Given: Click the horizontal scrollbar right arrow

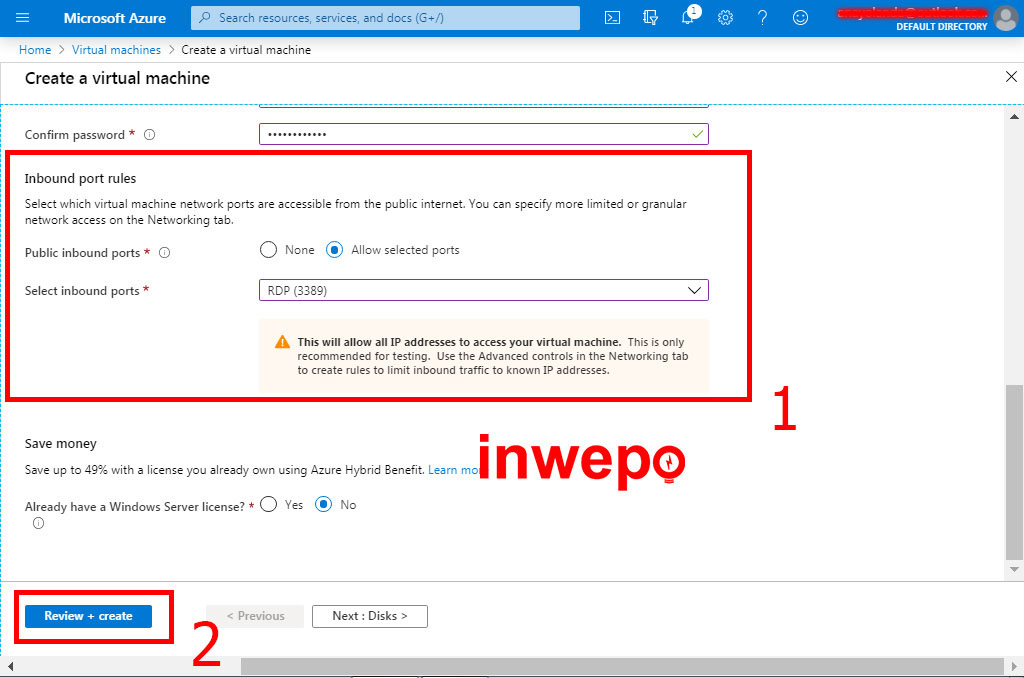Looking at the screenshot, I should click(x=1014, y=666).
